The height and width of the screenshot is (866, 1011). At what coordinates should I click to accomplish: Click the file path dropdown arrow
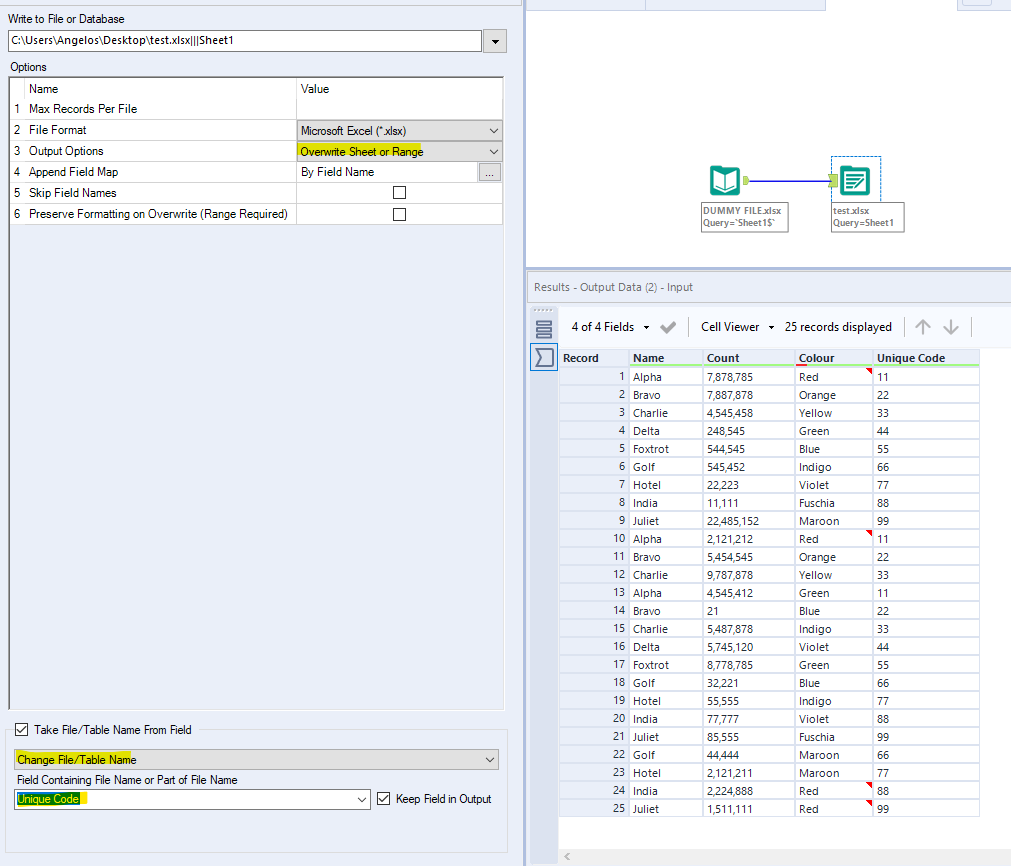[494, 40]
